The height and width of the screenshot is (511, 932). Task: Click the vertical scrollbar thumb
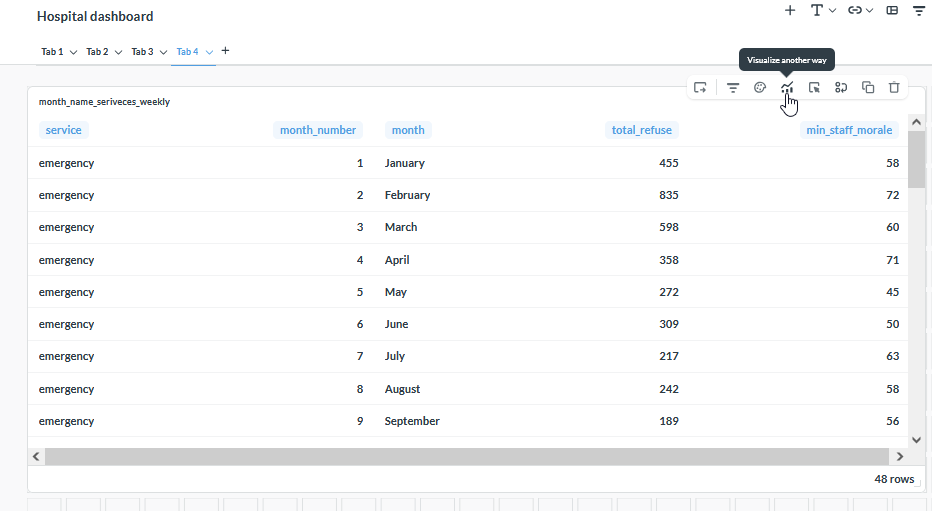917,159
